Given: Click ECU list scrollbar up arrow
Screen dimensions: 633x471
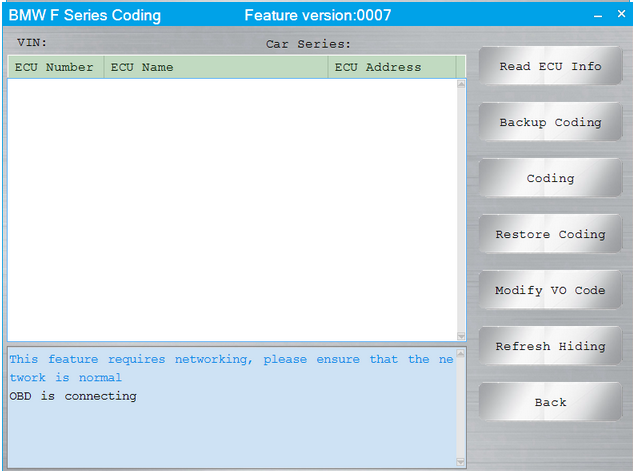Looking at the screenshot, I should tap(461, 84).
